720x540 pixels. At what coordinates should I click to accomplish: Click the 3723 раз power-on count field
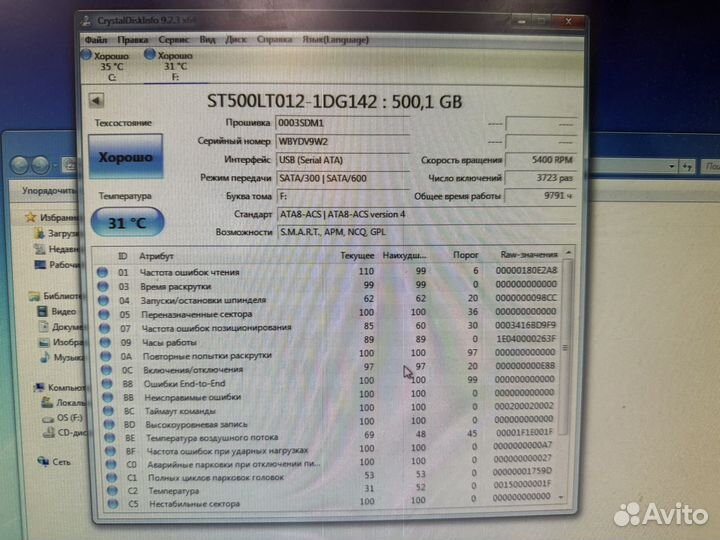[x=540, y=178]
